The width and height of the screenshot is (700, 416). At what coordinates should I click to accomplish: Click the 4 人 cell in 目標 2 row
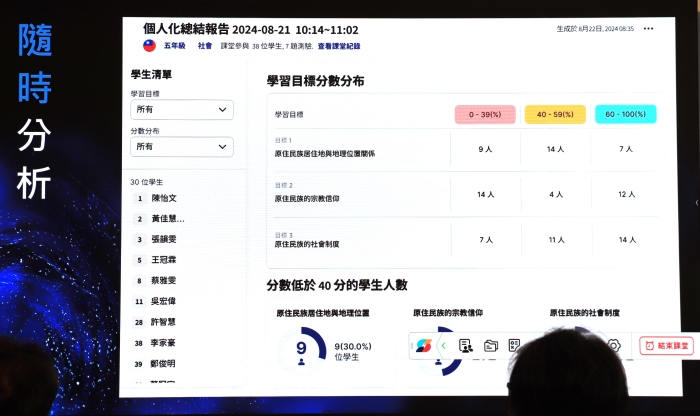pyautogui.click(x=556, y=195)
